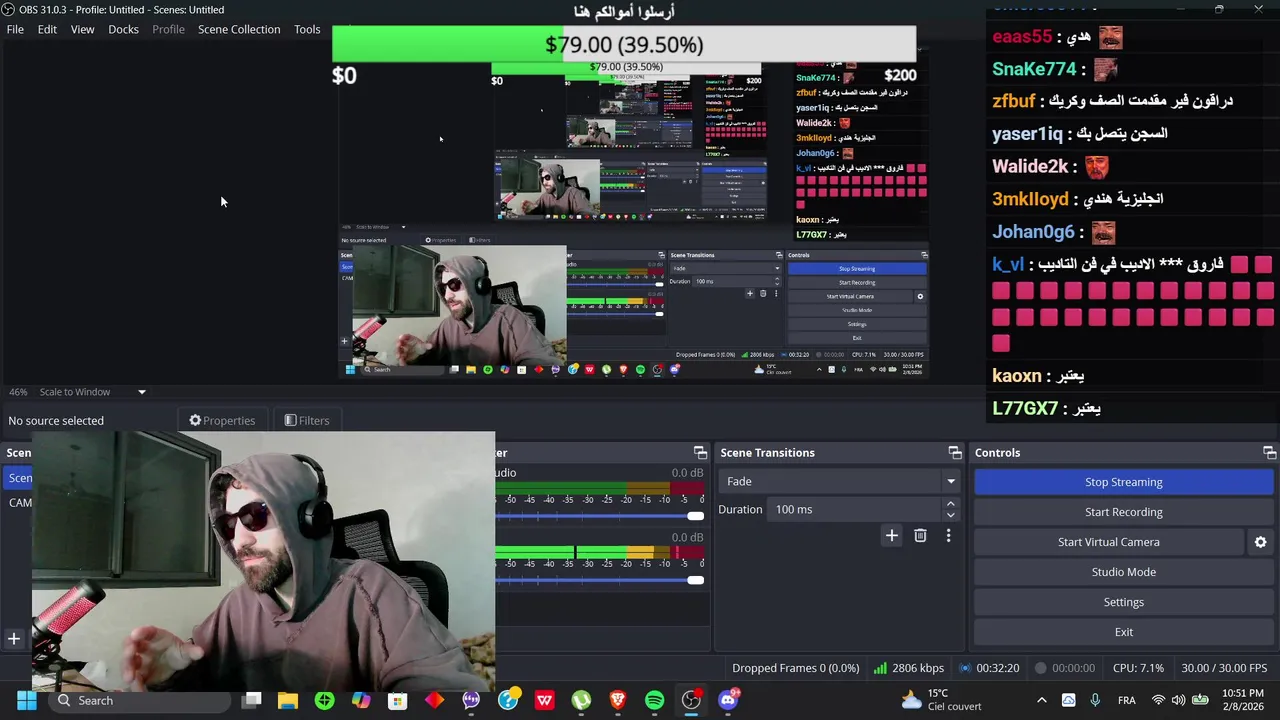1280x720 pixels.
Task: Open Settings from Controls dock
Action: coord(1124,602)
